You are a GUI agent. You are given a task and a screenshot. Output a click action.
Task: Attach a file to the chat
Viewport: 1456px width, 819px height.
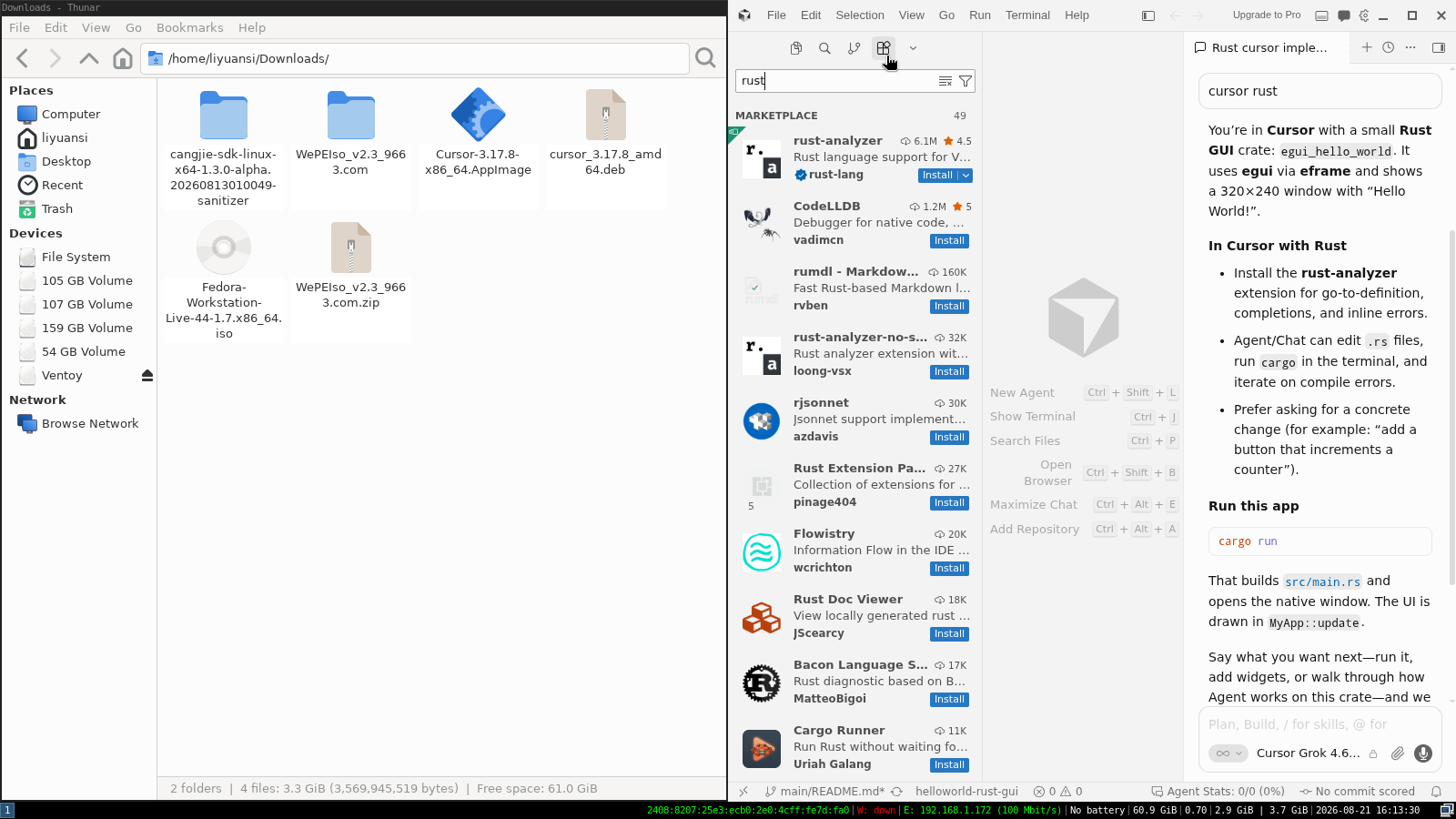(x=1398, y=753)
